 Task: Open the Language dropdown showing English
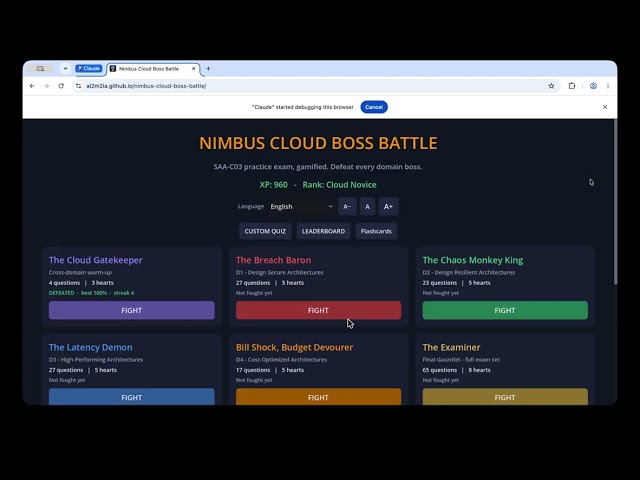(301, 207)
